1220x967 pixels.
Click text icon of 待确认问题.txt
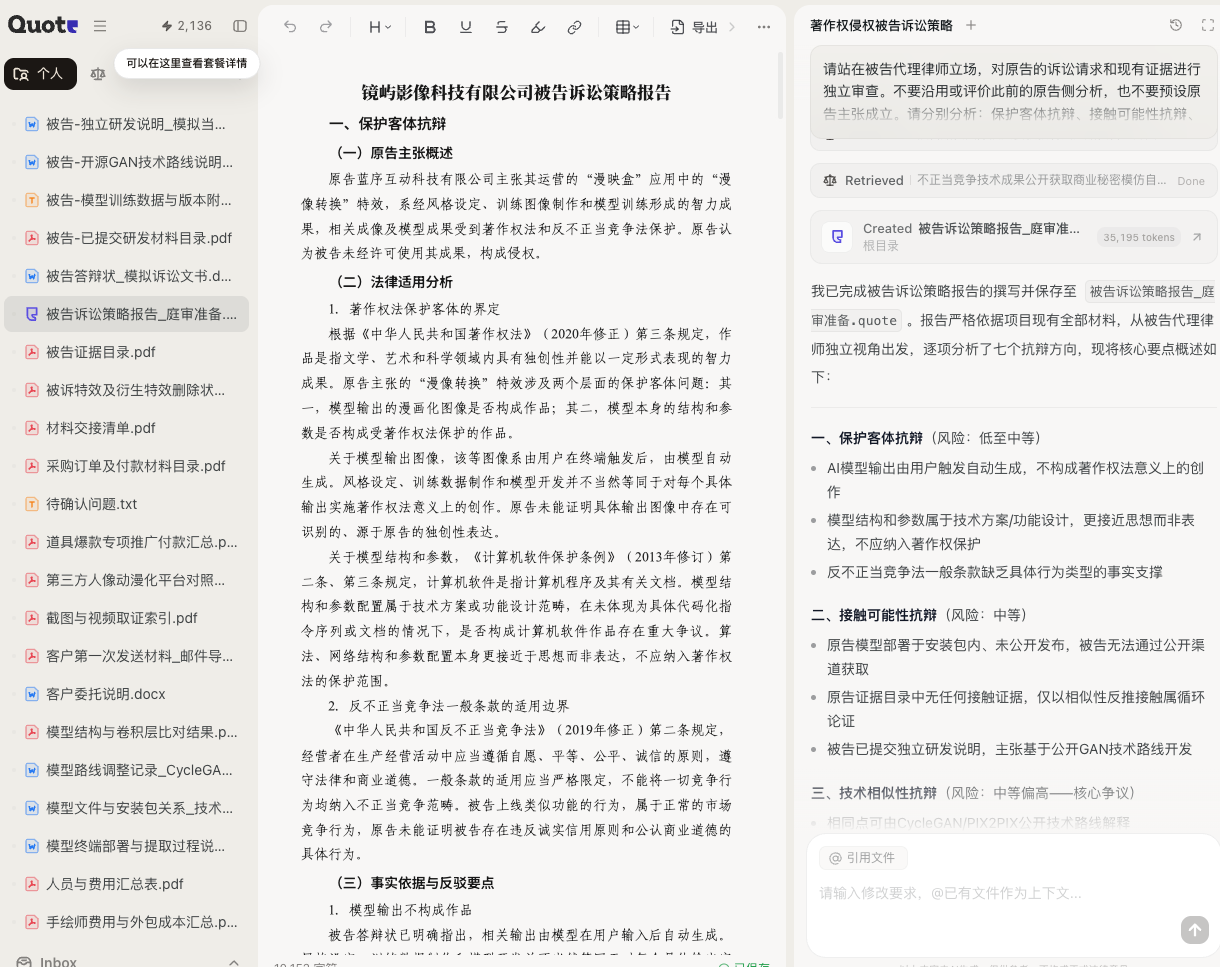pyautogui.click(x=32, y=504)
